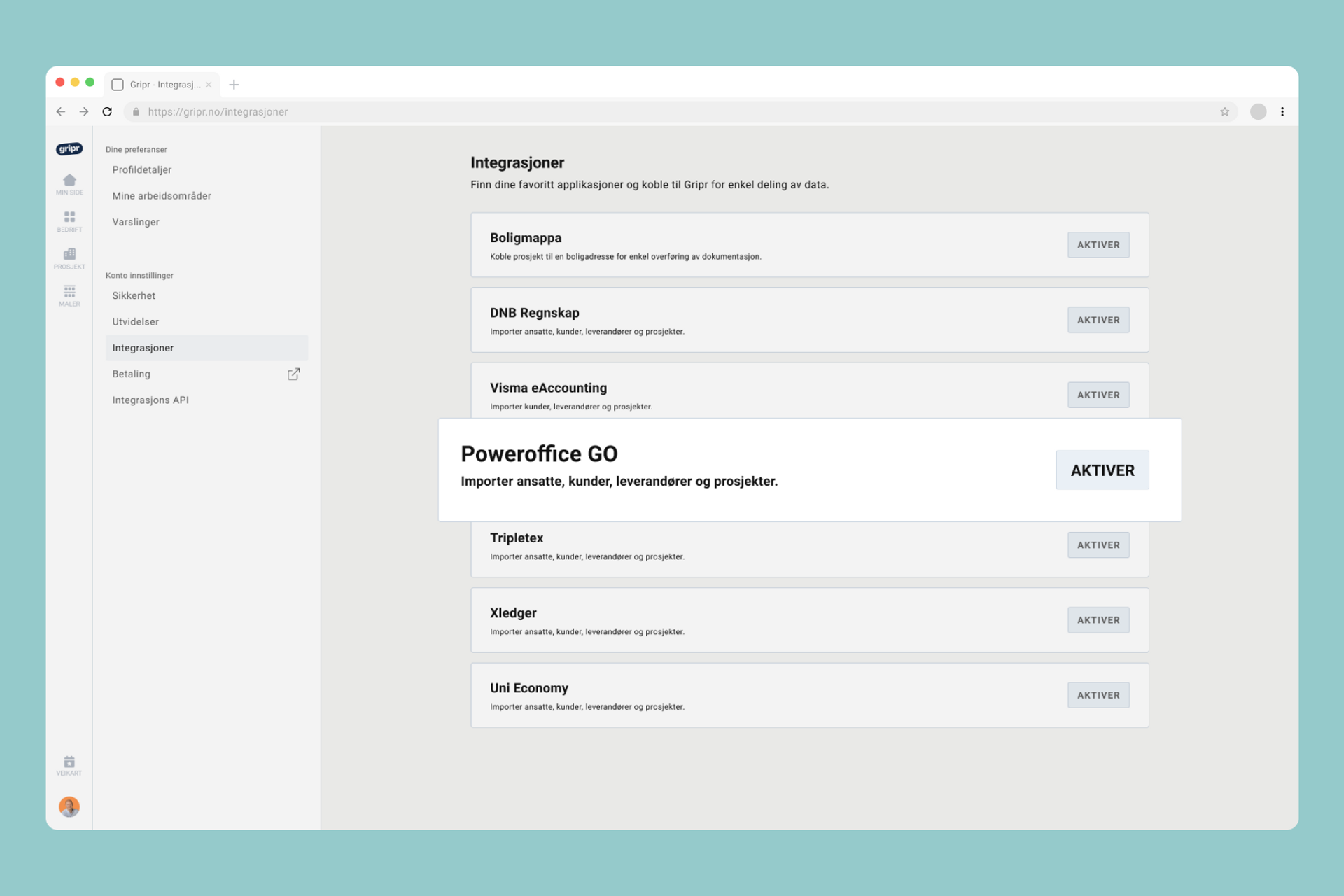Reload the page in browser

pos(107,111)
